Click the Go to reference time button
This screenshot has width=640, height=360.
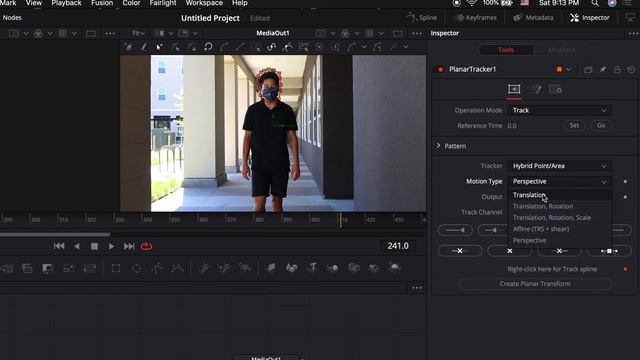click(x=601, y=126)
